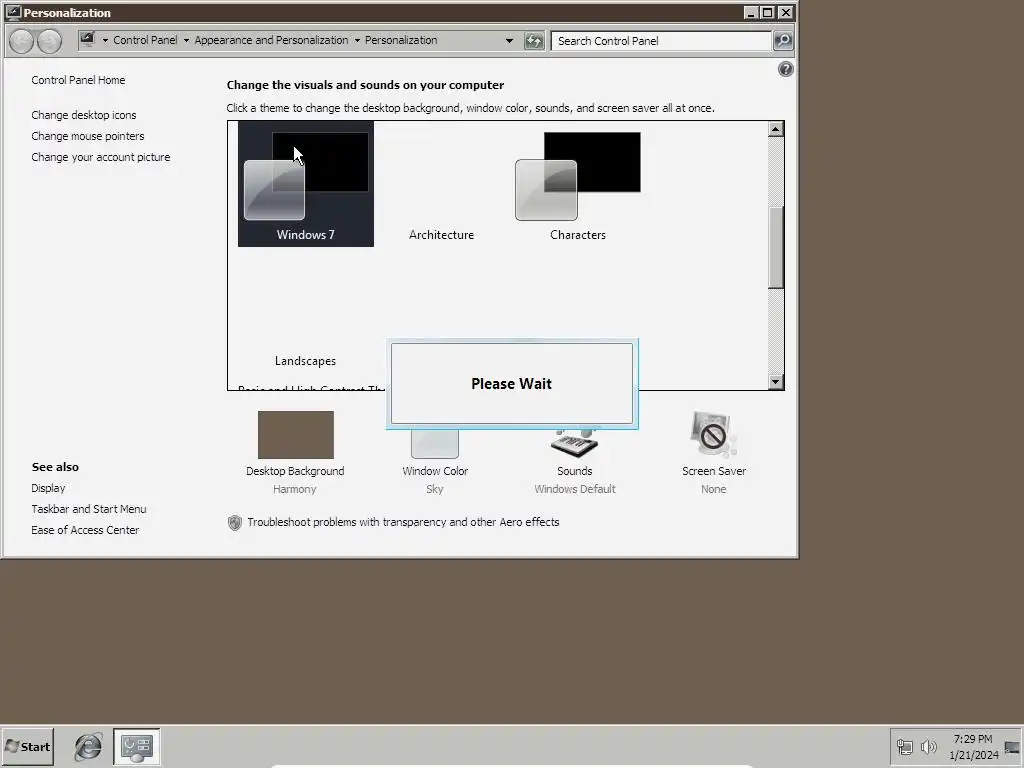Image resolution: width=1024 pixels, height=768 pixels.
Task: Click Appearance and Personalization breadcrumb
Action: click(x=271, y=40)
